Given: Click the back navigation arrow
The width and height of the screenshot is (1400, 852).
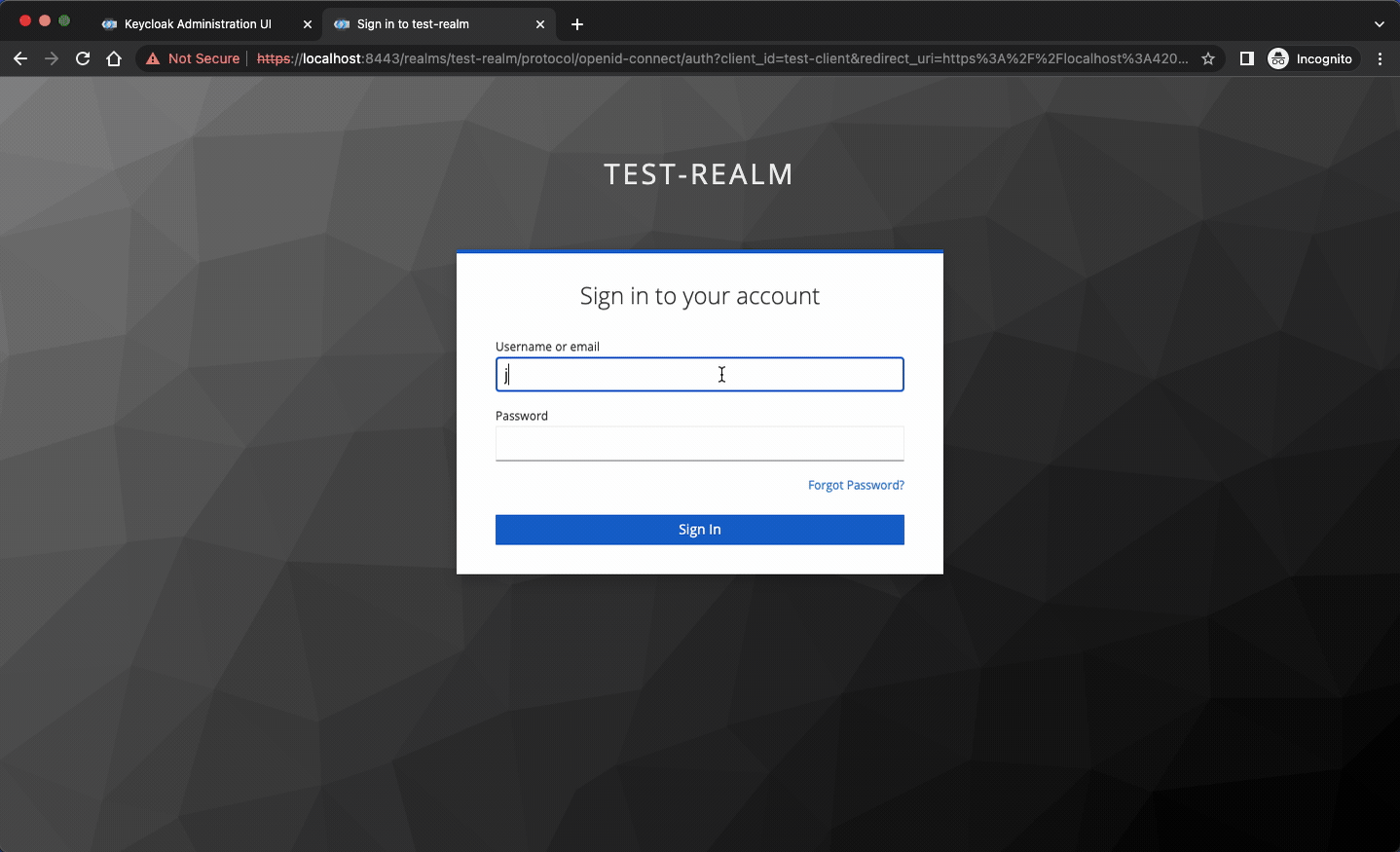Looking at the screenshot, I should point(20,58).
